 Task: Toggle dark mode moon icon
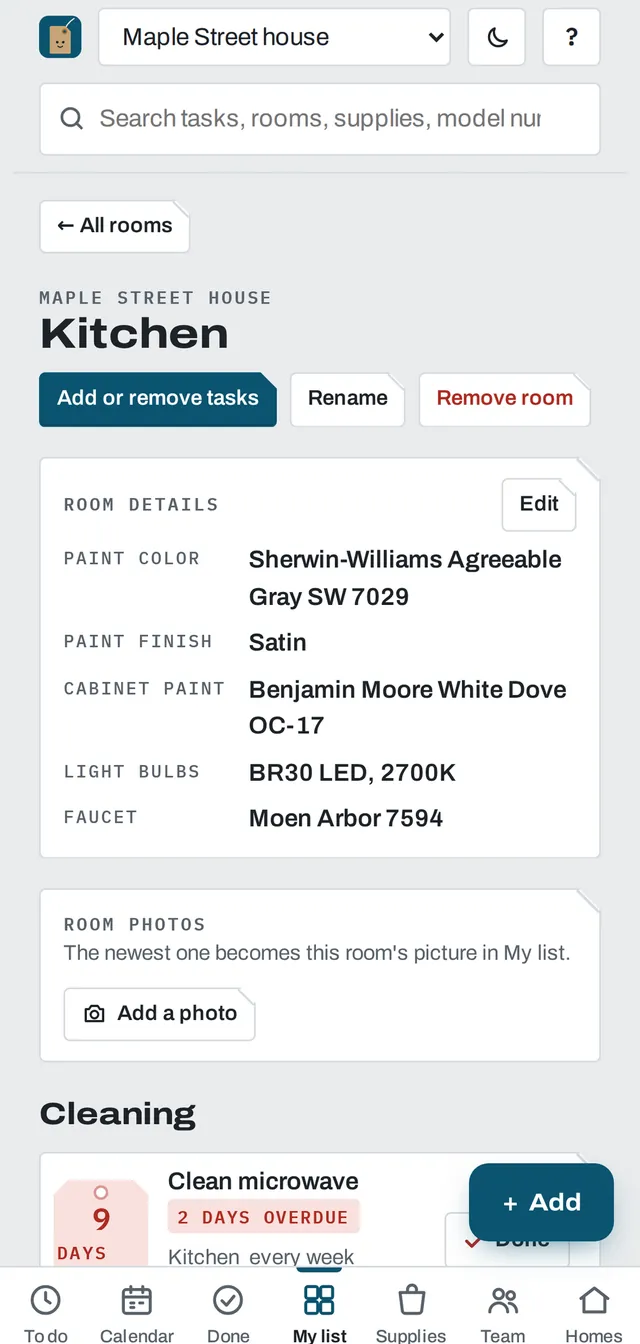(x=497, y=37)
